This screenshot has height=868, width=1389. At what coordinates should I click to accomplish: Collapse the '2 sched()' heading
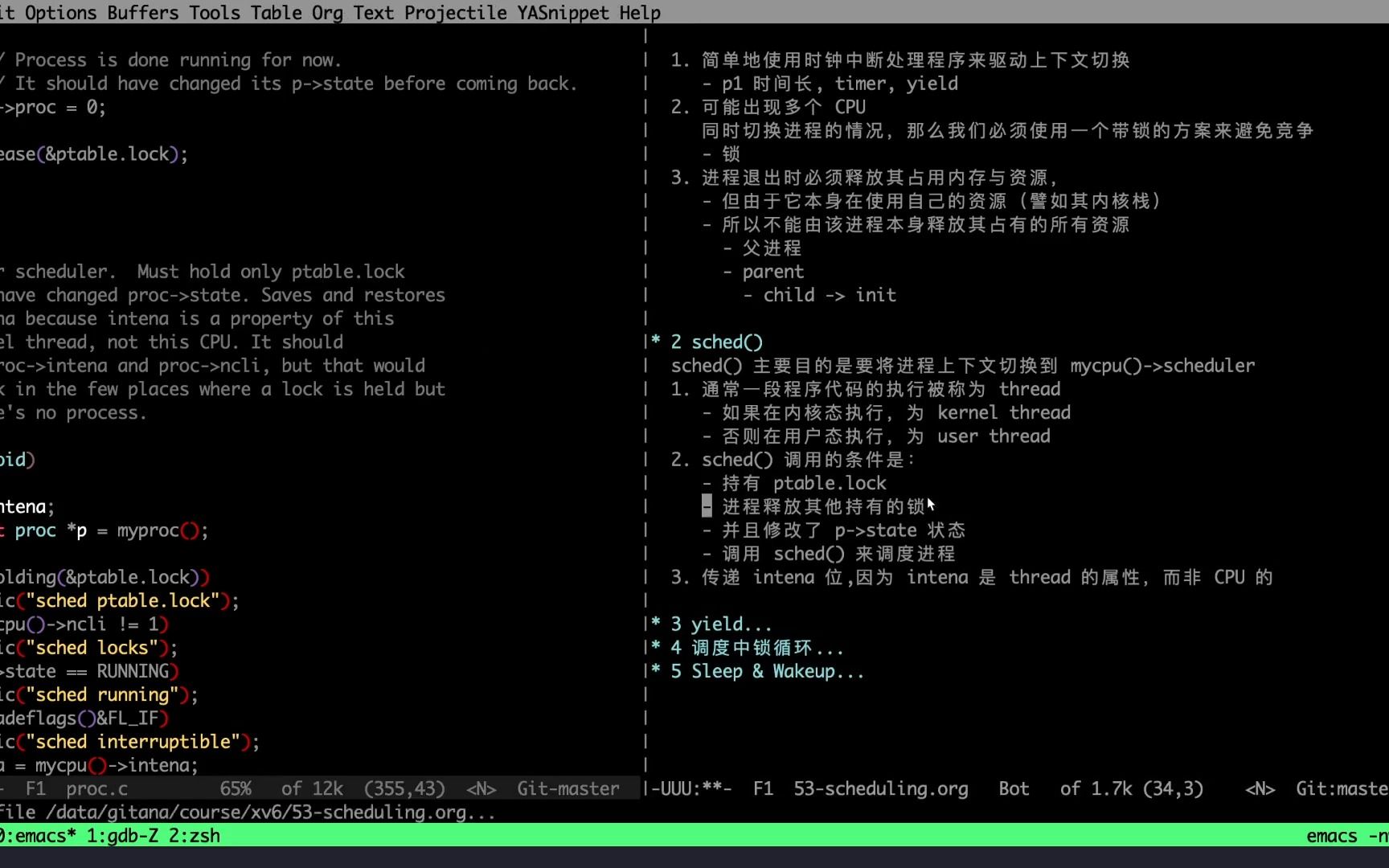(x=716, y=342)
